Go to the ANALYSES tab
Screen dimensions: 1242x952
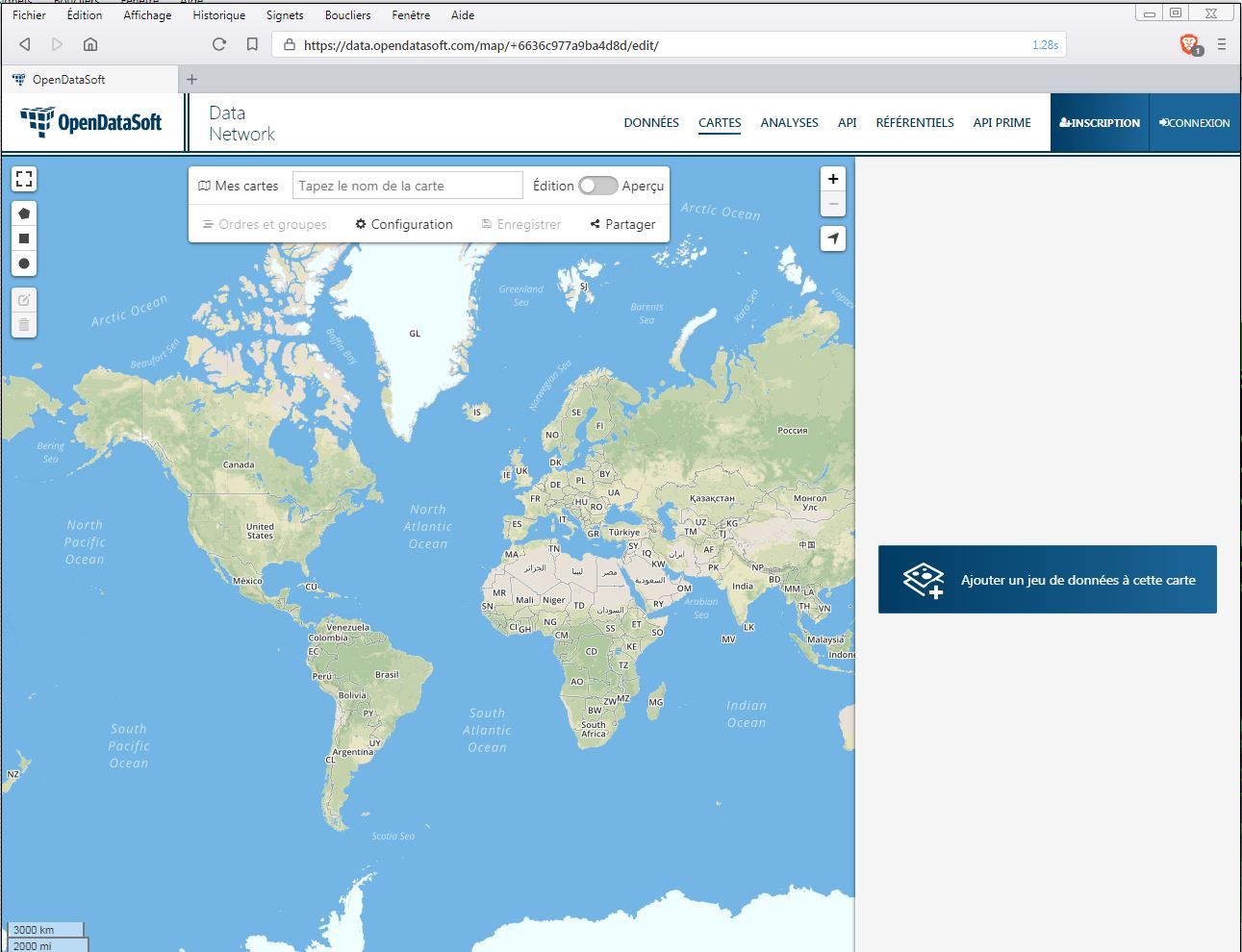coord(789,123)
